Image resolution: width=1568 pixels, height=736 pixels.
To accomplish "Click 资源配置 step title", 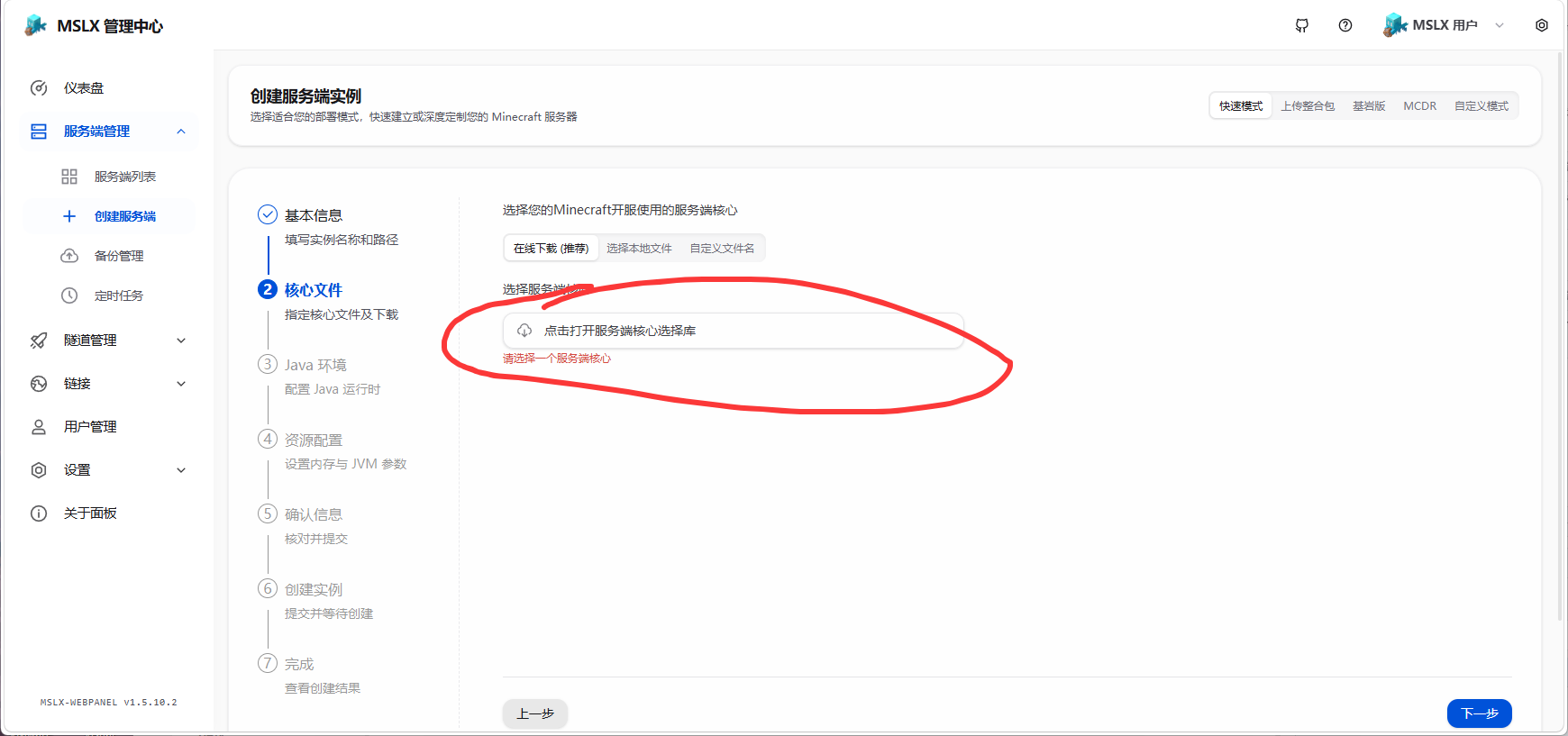I will coord(314,440).
